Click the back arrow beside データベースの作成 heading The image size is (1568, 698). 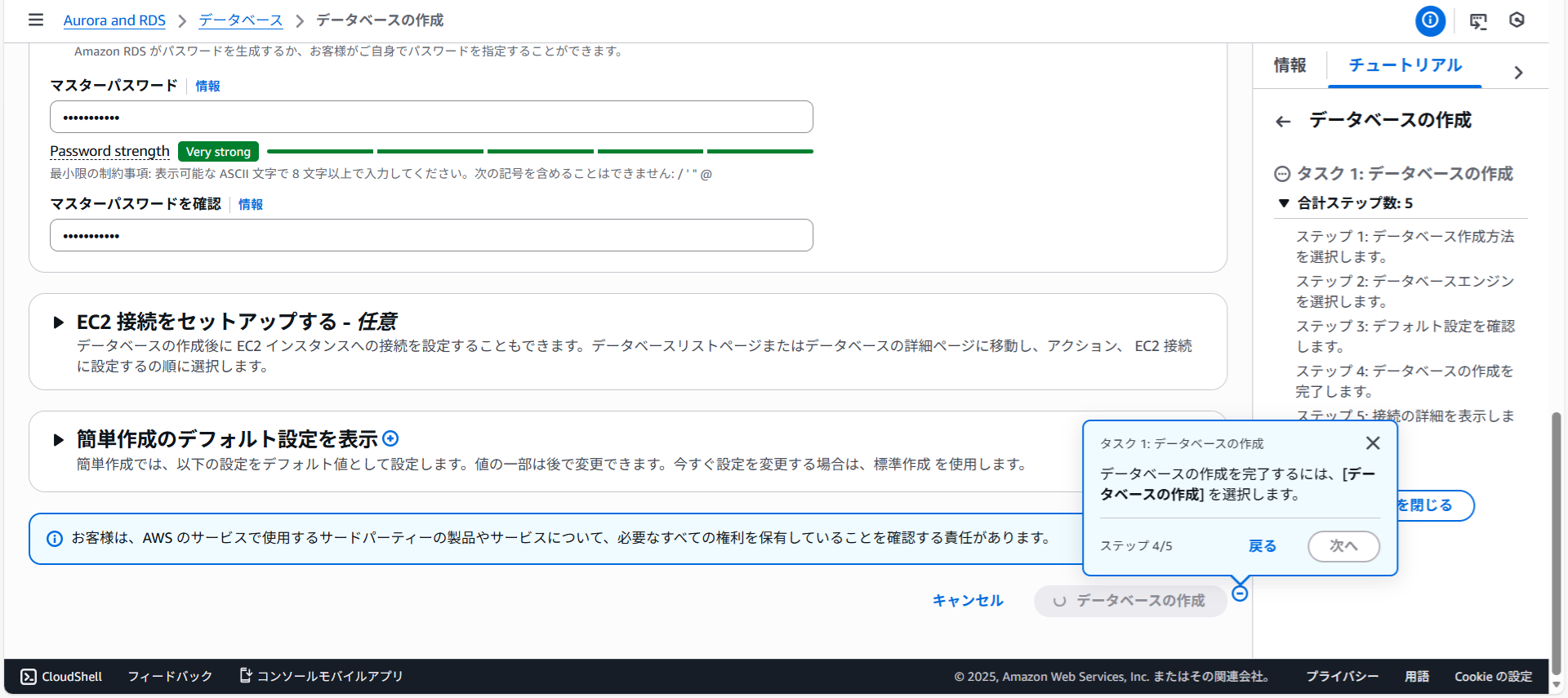tap(1283, 122)
